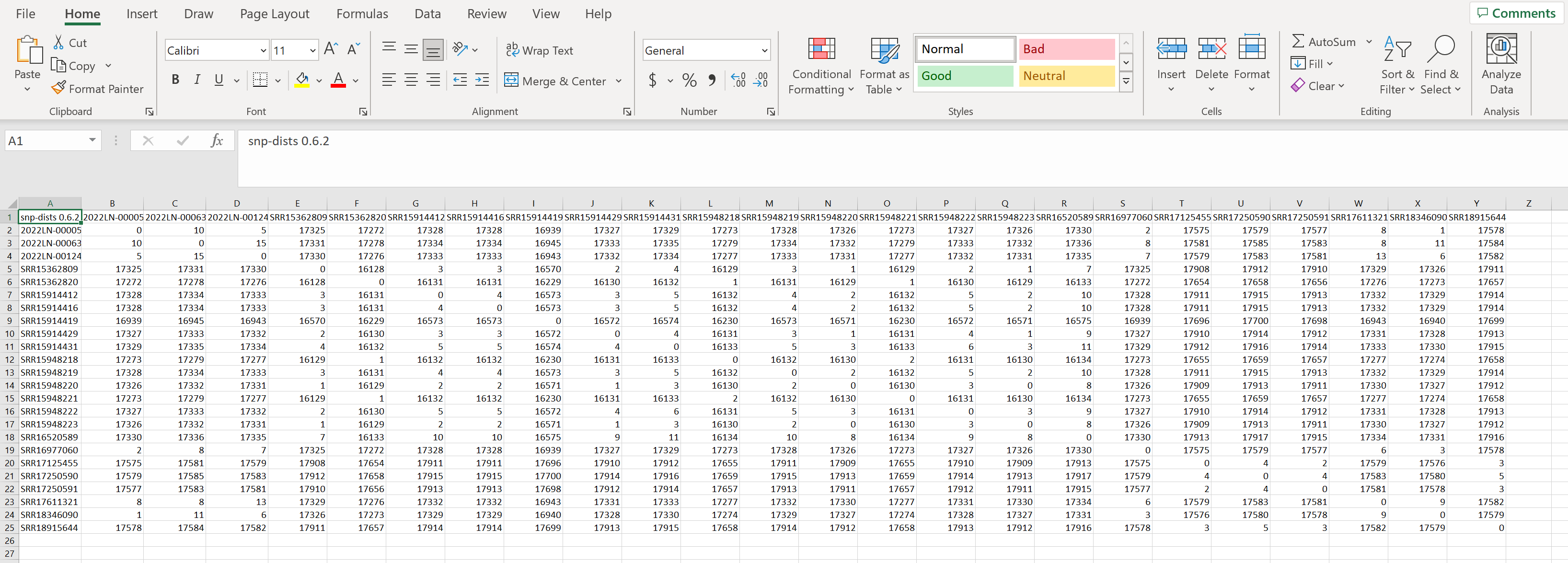Open the number format dropdown
Screen dimensions: 1568x563
(764, 50)
